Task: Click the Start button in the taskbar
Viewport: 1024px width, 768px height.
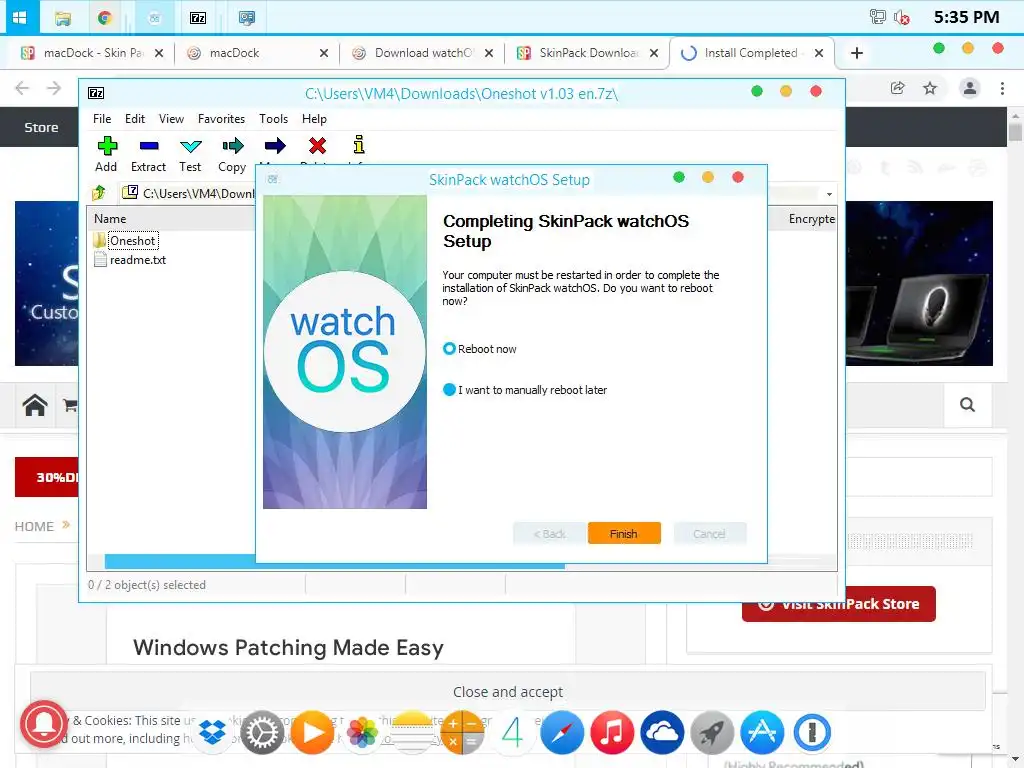Action: 20,18
